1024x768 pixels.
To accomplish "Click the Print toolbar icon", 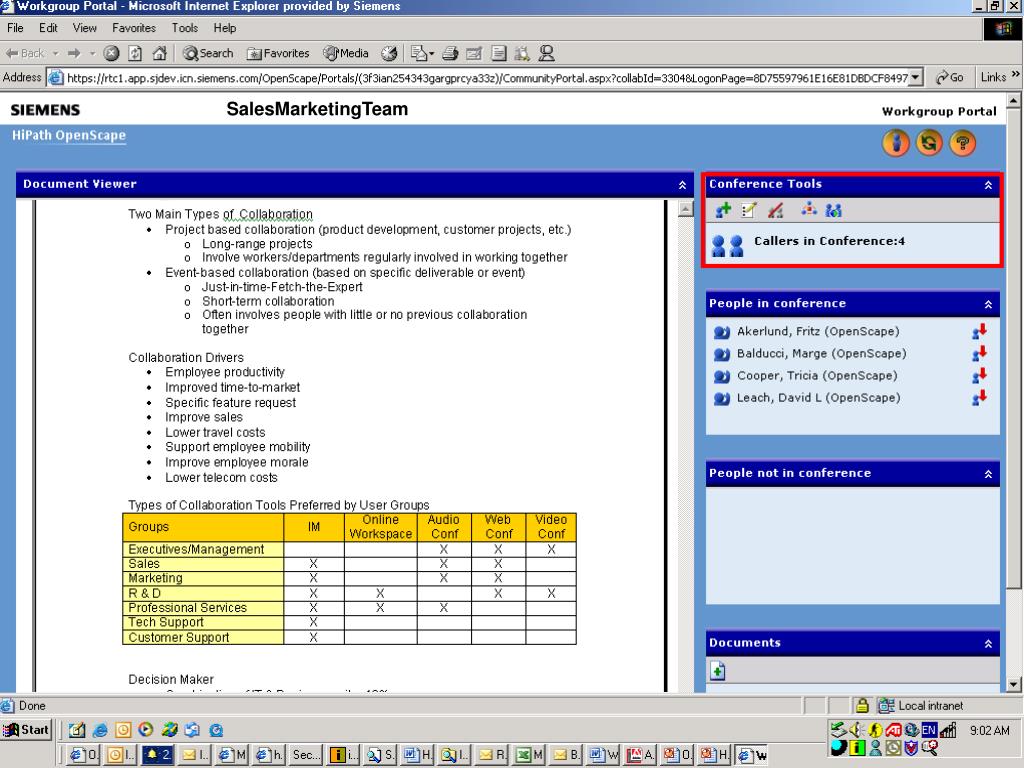I will tap(450, 53).
